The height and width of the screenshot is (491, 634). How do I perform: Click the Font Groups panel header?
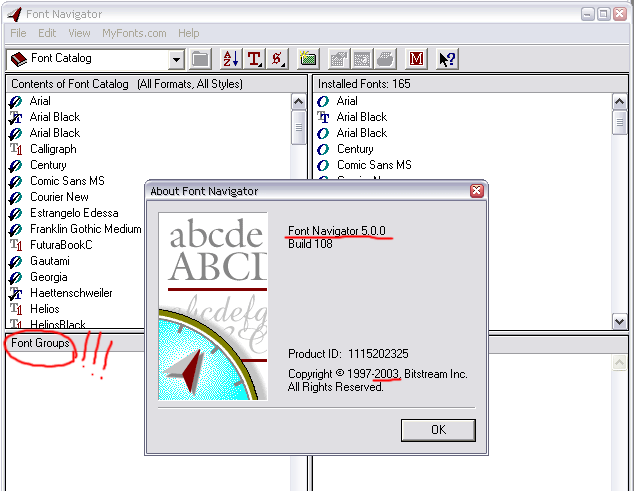tap(40, 343)
